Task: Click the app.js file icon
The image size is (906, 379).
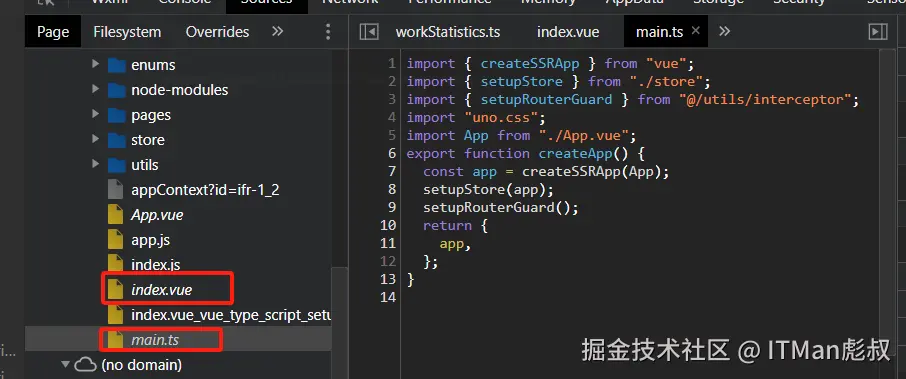Action: 116,240
